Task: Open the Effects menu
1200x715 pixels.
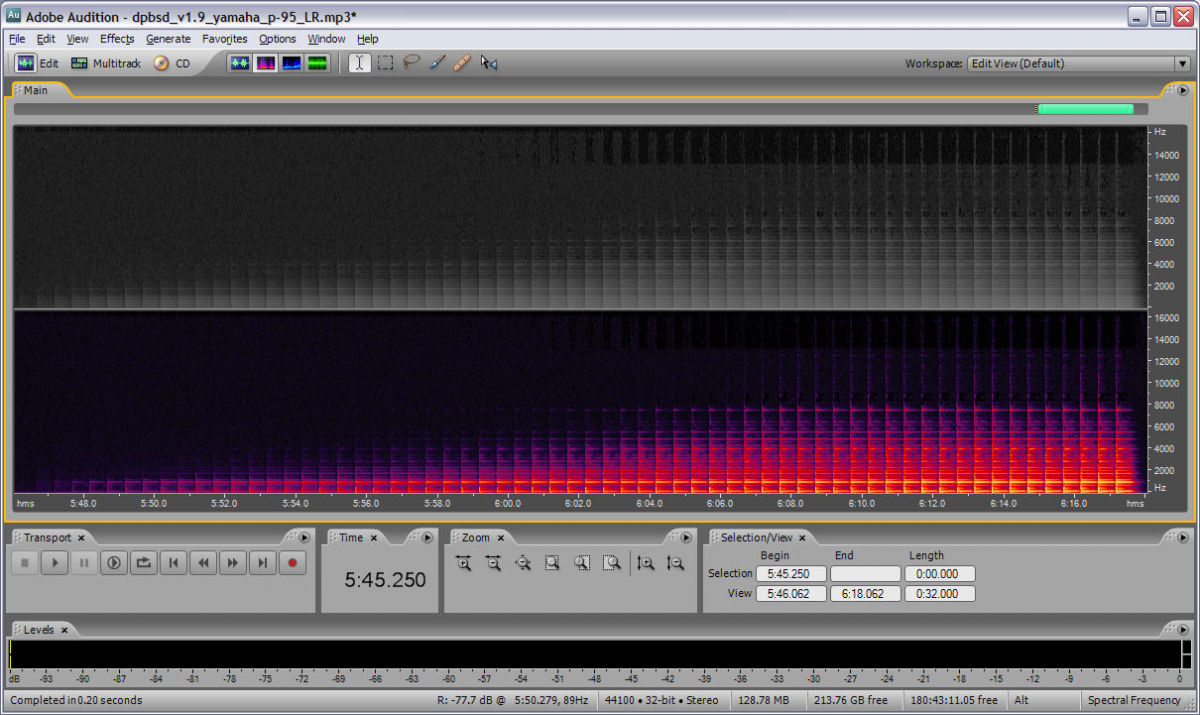Action: [x=116, y=39]
